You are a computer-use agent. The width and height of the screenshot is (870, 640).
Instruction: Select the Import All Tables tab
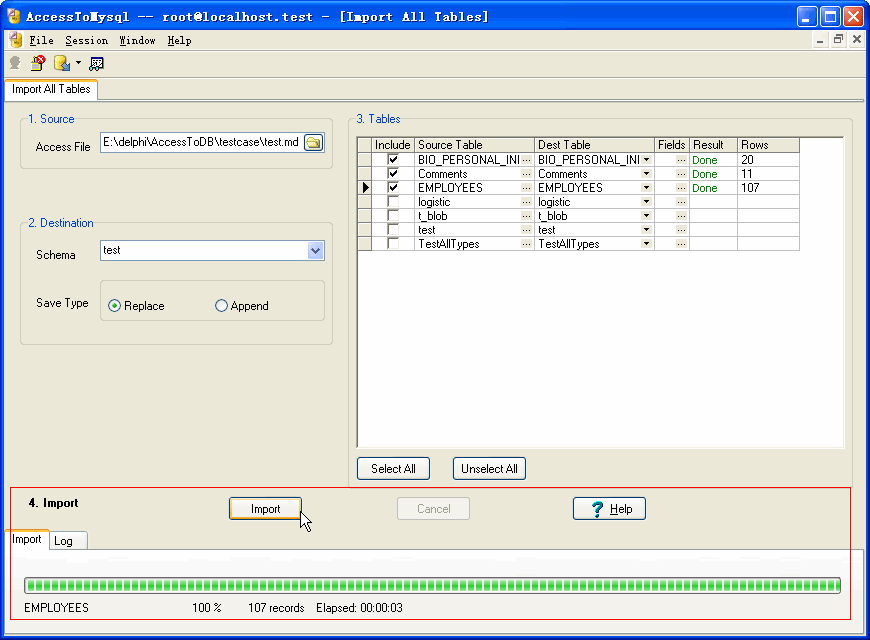point(51,89)
